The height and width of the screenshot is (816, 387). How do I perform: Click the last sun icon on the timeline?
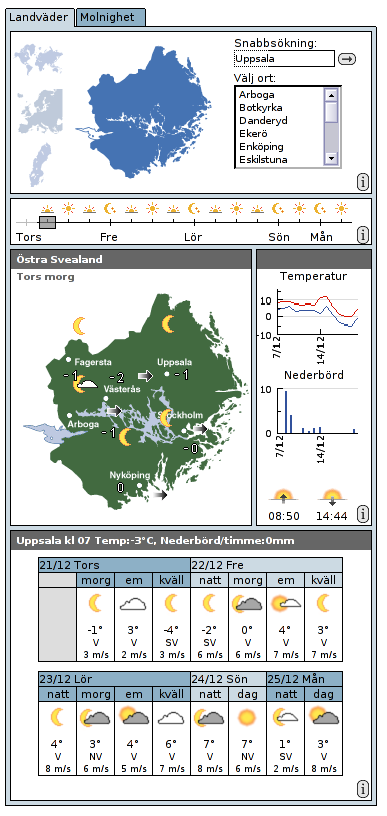[x=341, y=209]
